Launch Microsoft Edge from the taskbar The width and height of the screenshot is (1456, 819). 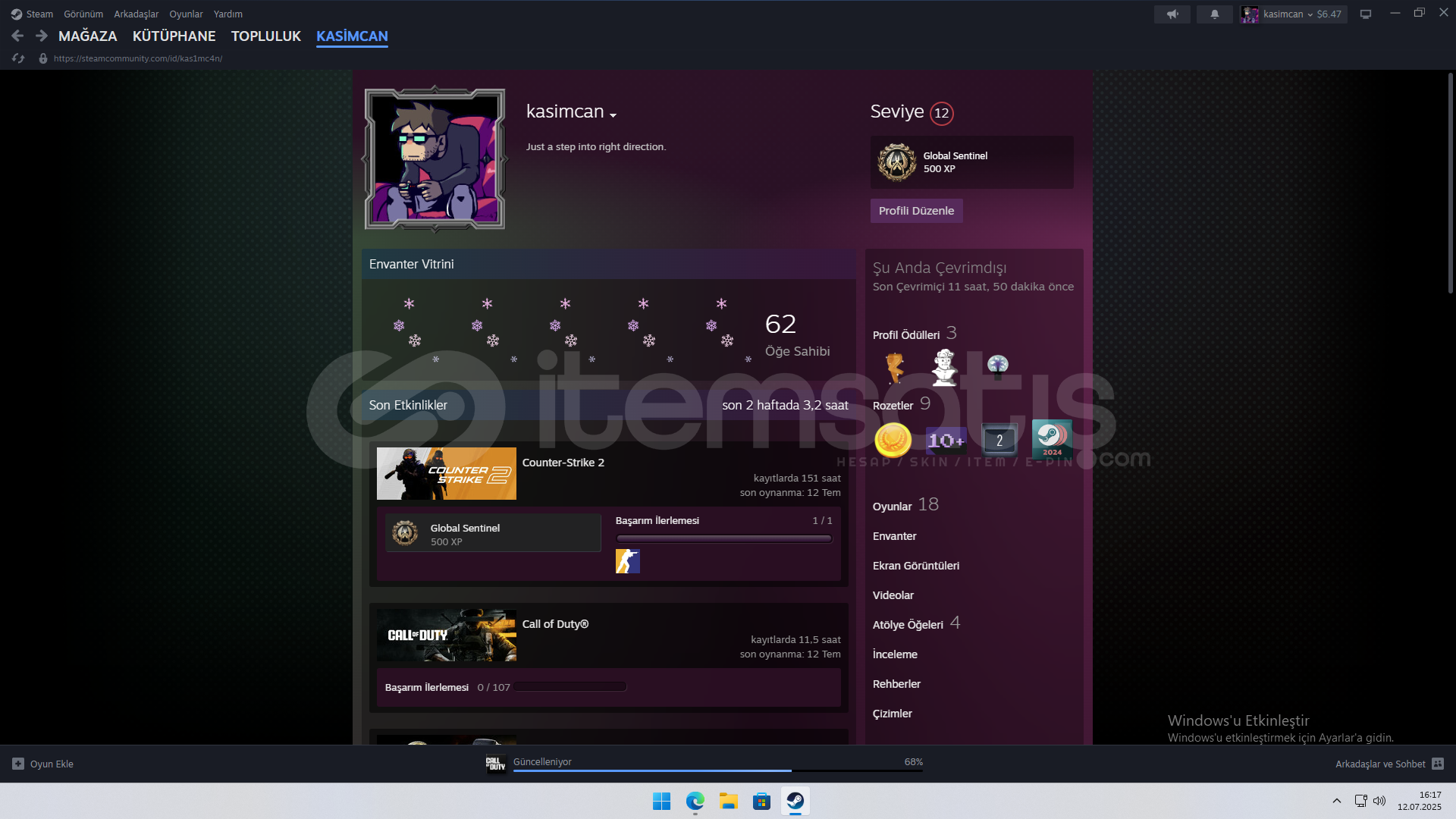(x=695, y=801)
